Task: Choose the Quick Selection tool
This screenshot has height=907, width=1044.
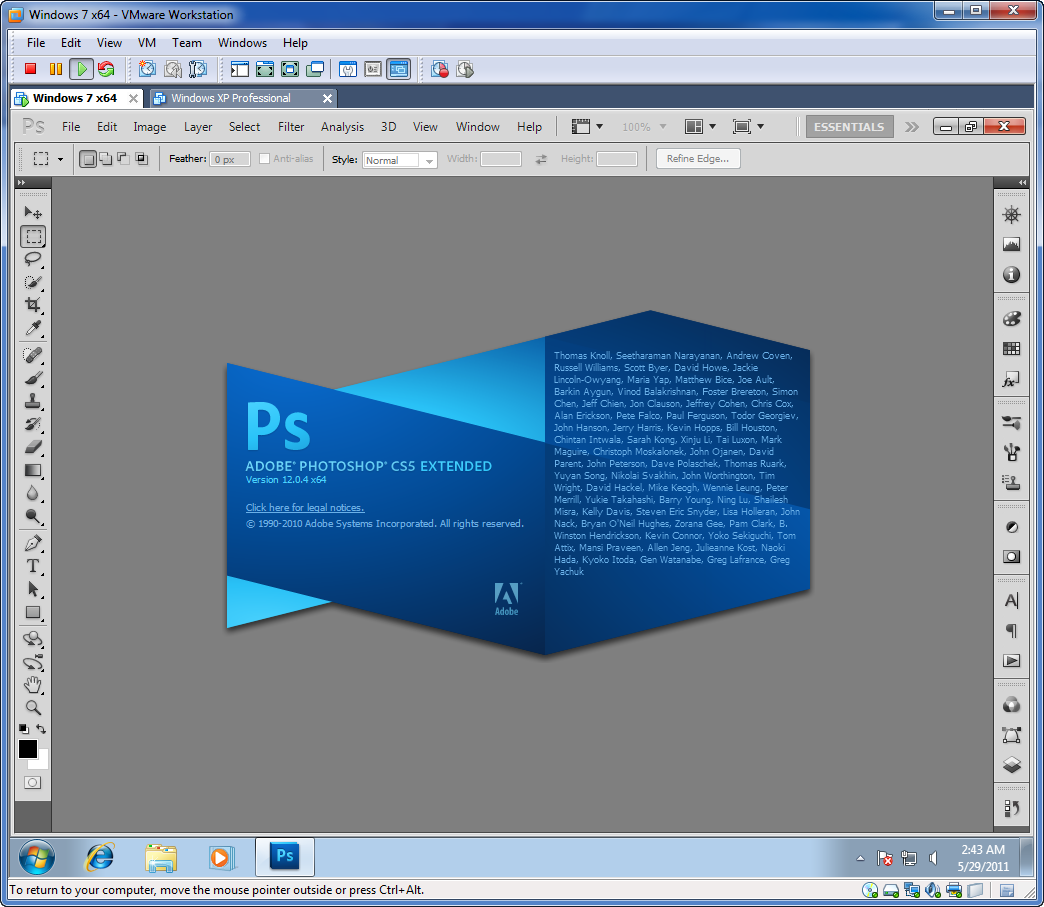Action: tap(33, 282)
